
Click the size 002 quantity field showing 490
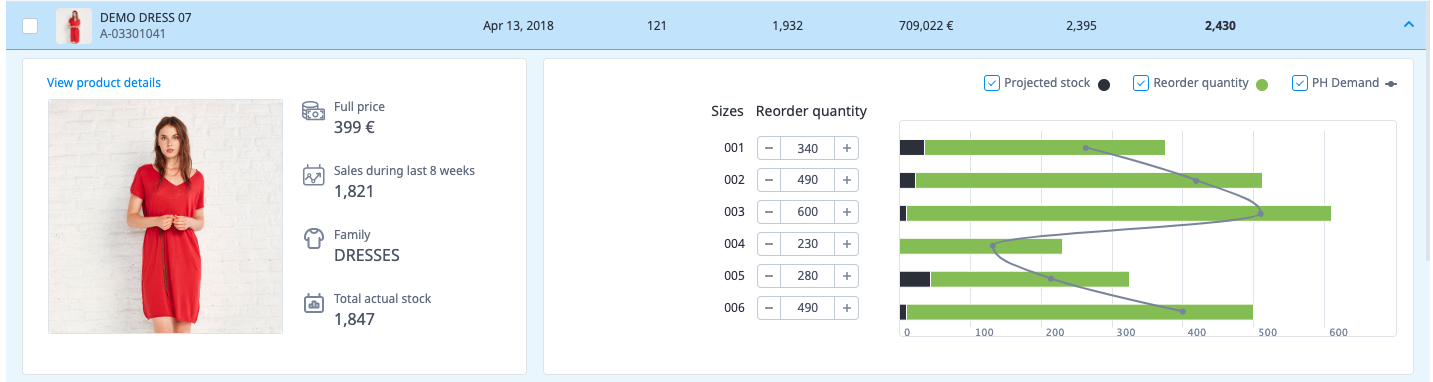(808, 180)
